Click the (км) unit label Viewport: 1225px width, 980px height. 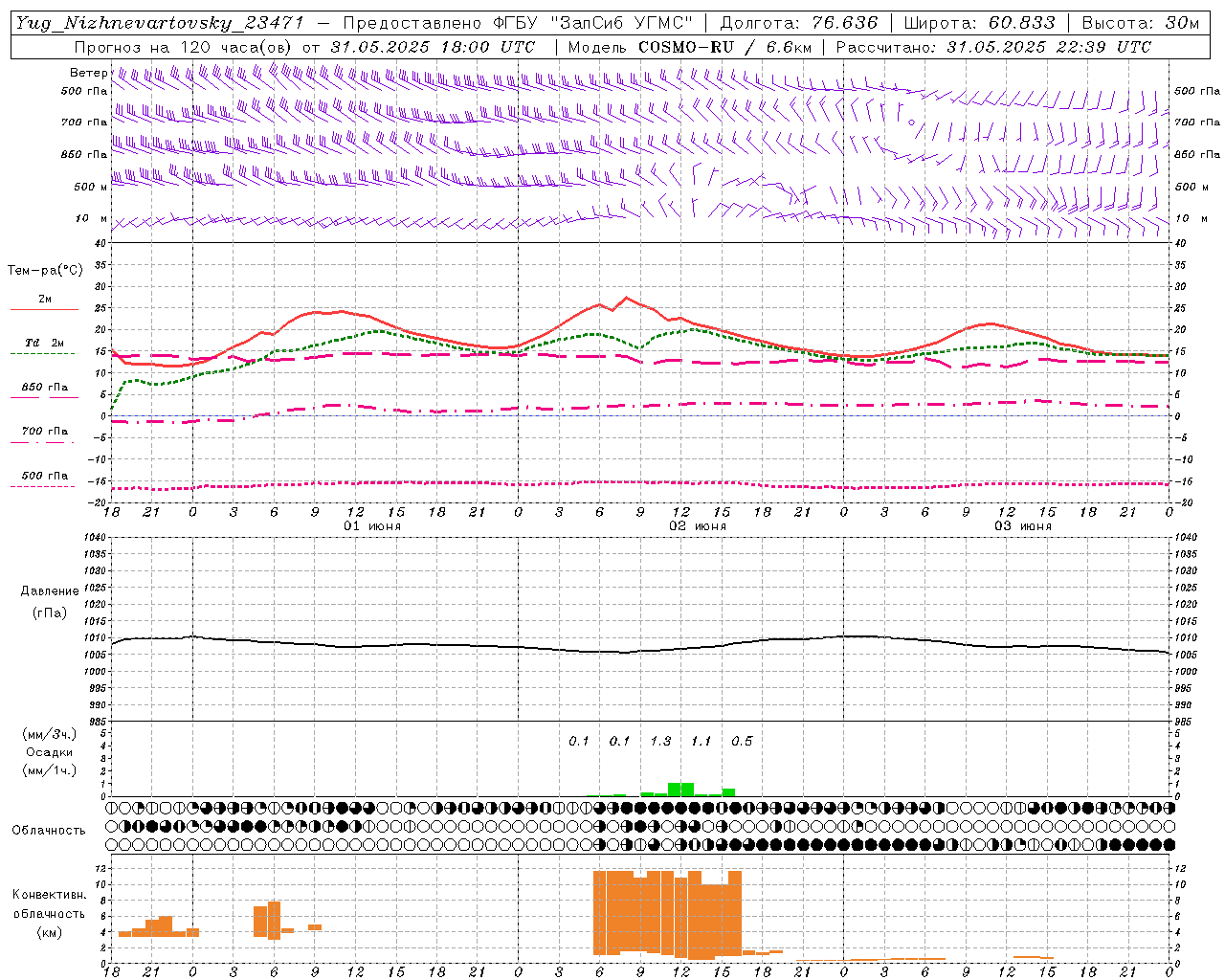click(50, 932)
